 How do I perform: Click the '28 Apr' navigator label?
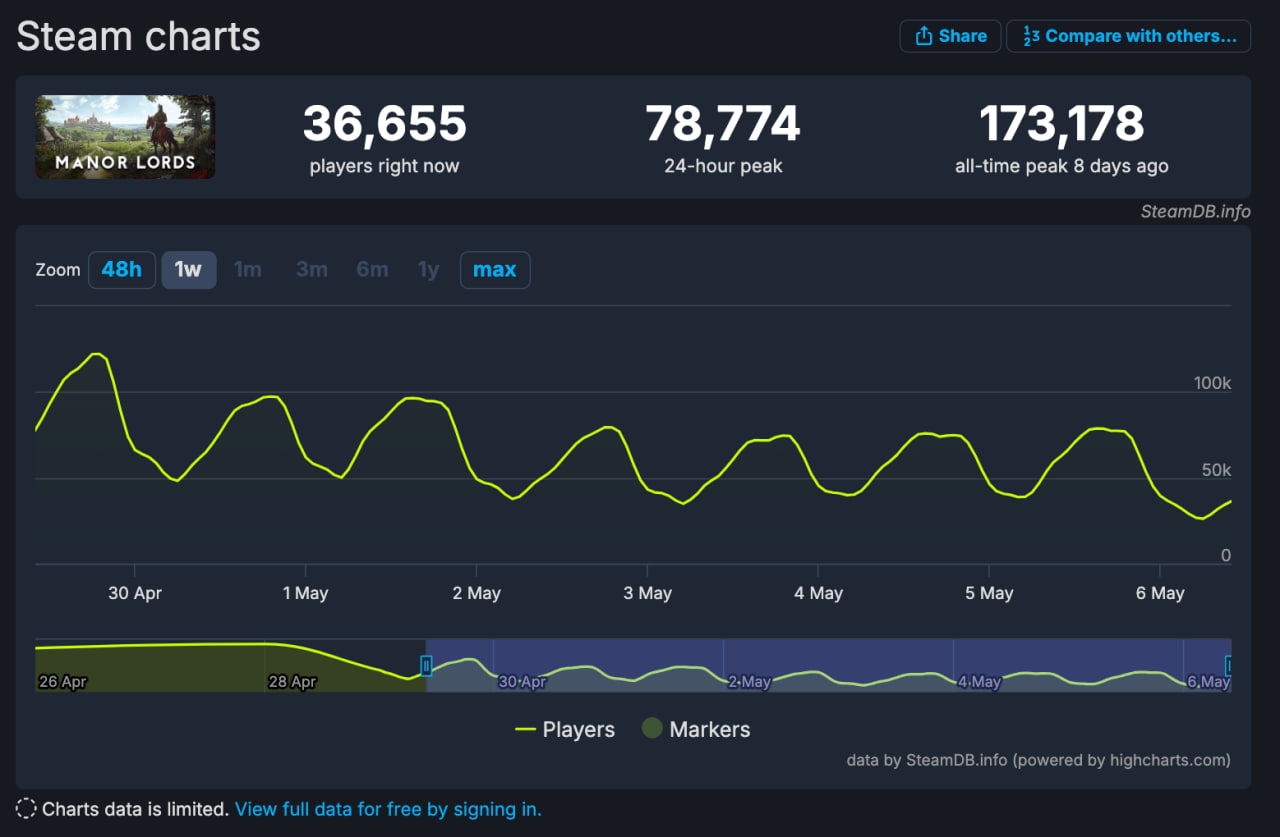(293, 682)
